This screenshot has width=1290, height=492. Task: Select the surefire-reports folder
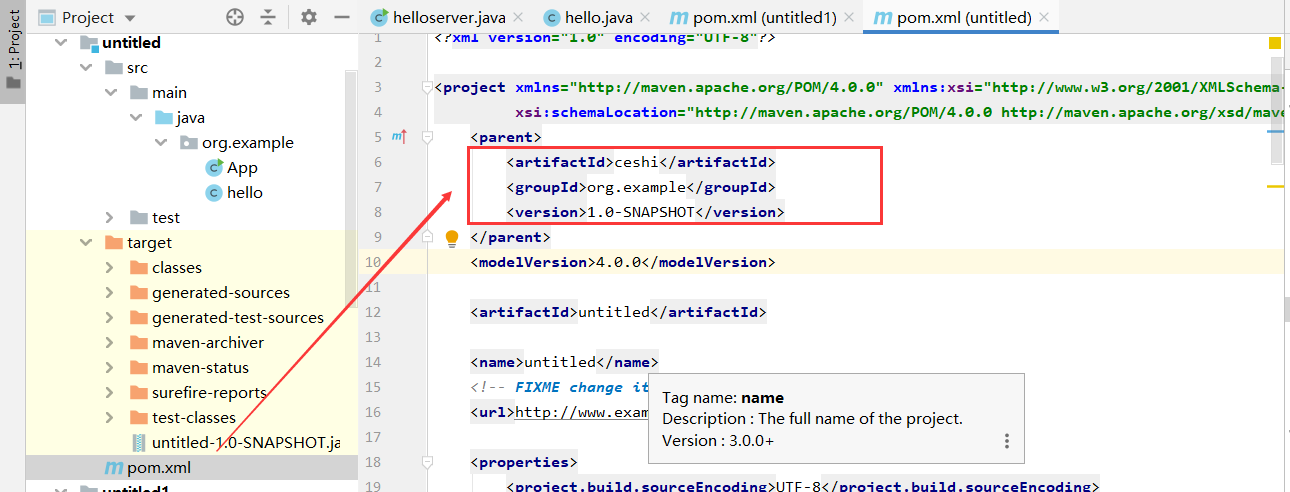tap(209, 393)
